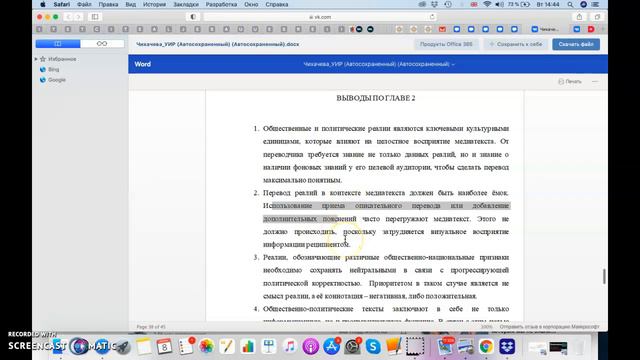This screenshot has height=360, width=640.
Task: Open Dropbox app in the Dock
Action: coord(507,347)
